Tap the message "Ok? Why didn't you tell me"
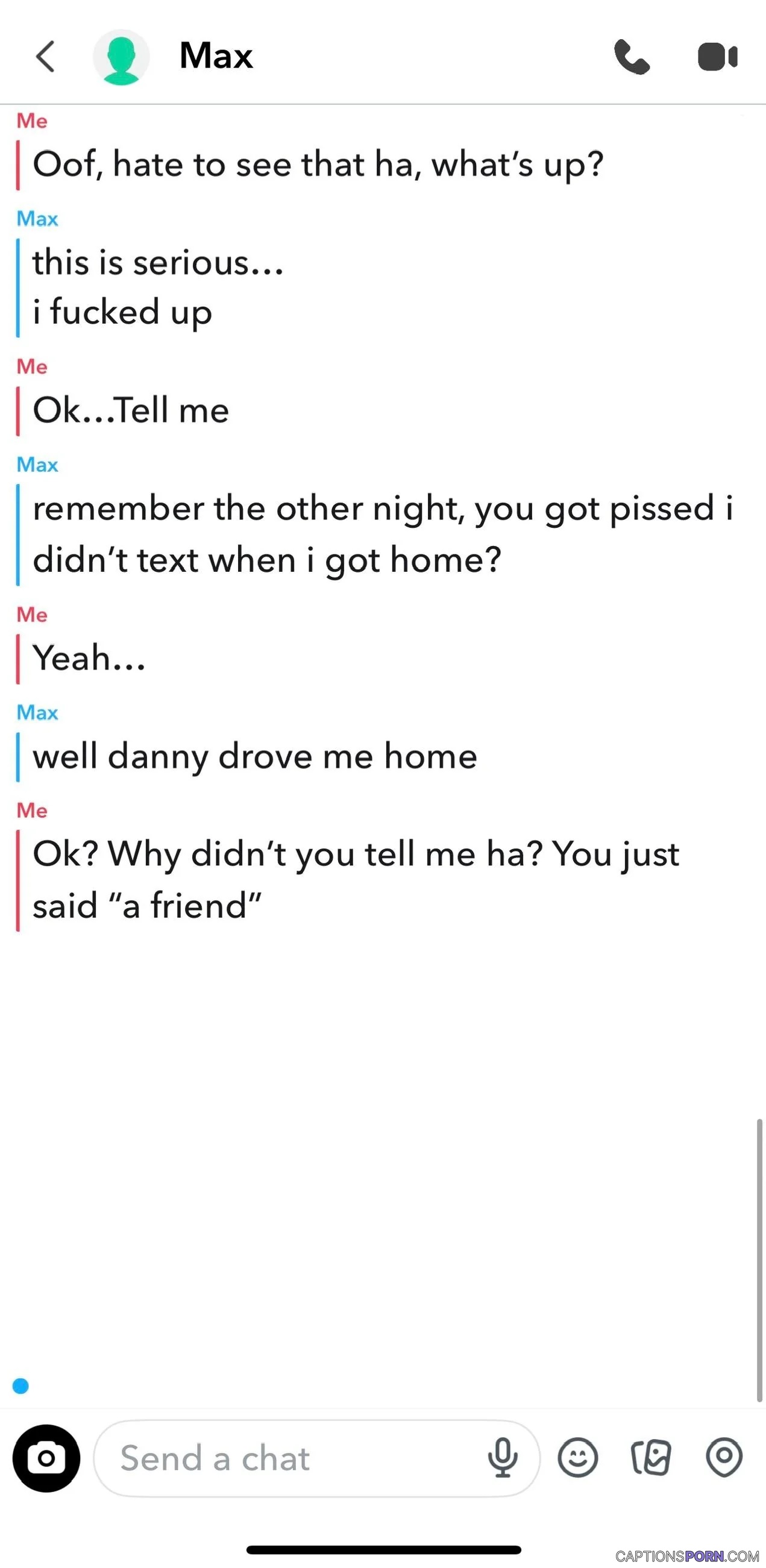The width and height of the screenshot is (766, 1568). [356, 880]
